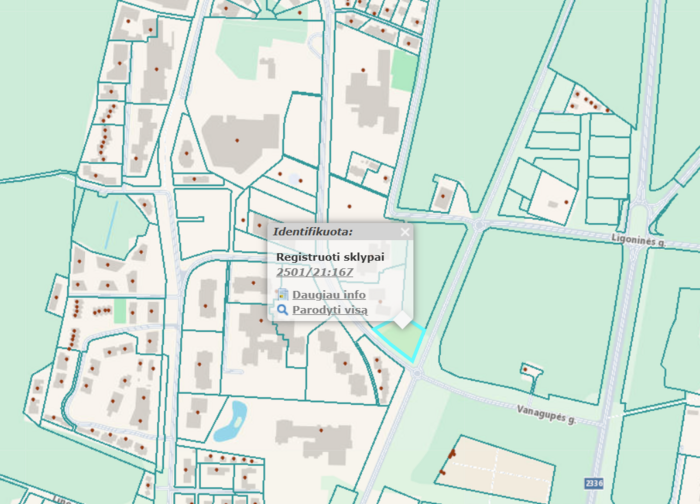
Task: Close the Identifikuota popup
Action: [x=405, y=232]
